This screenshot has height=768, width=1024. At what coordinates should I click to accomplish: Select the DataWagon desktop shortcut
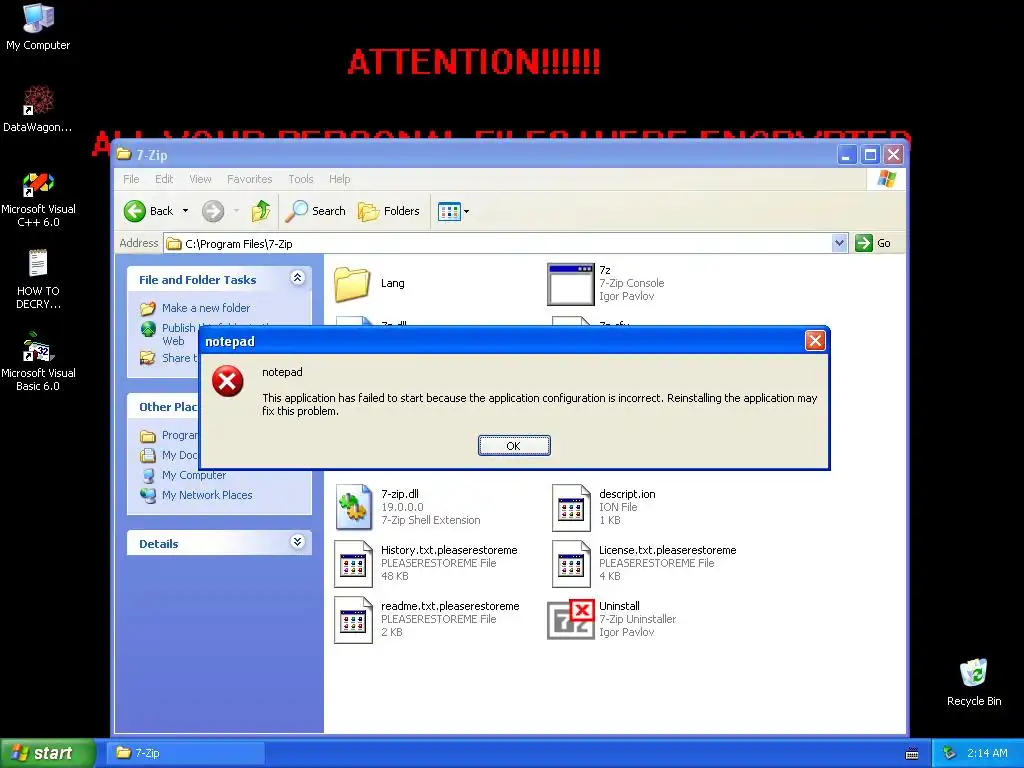pos(38,109)
